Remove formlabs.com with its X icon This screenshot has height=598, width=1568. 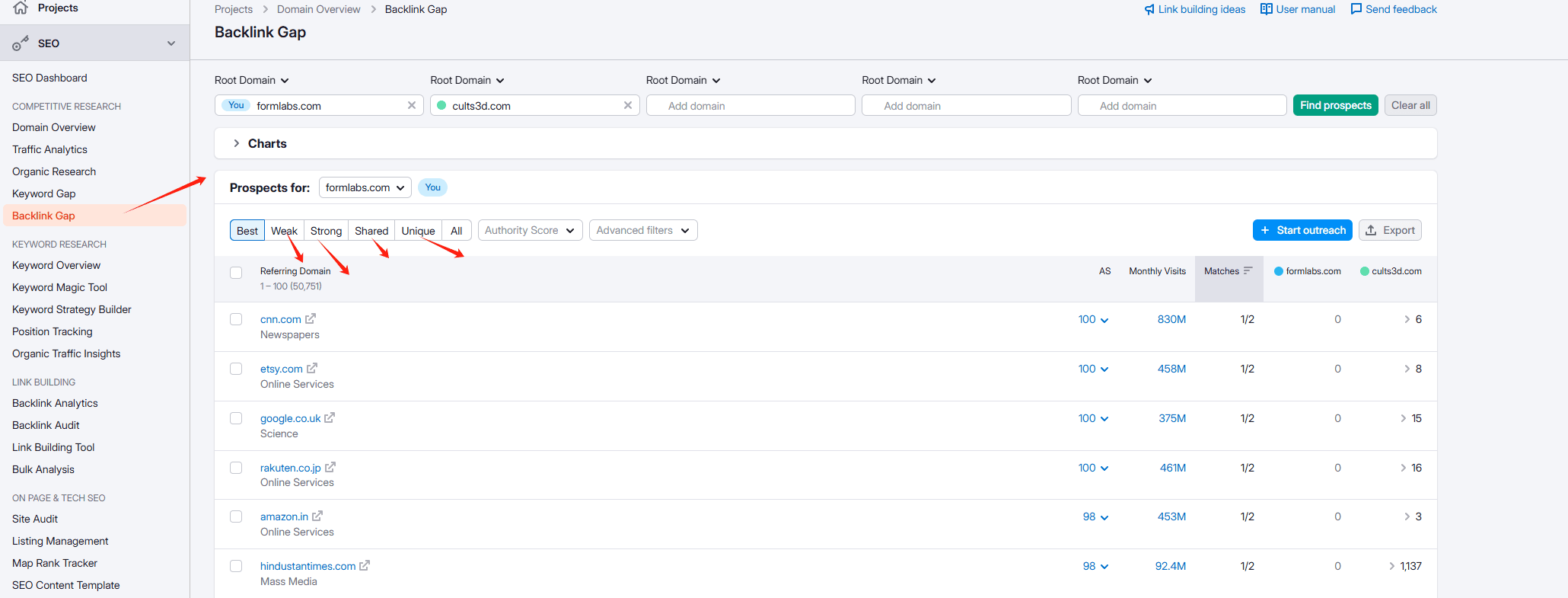(x=412, y=105)
